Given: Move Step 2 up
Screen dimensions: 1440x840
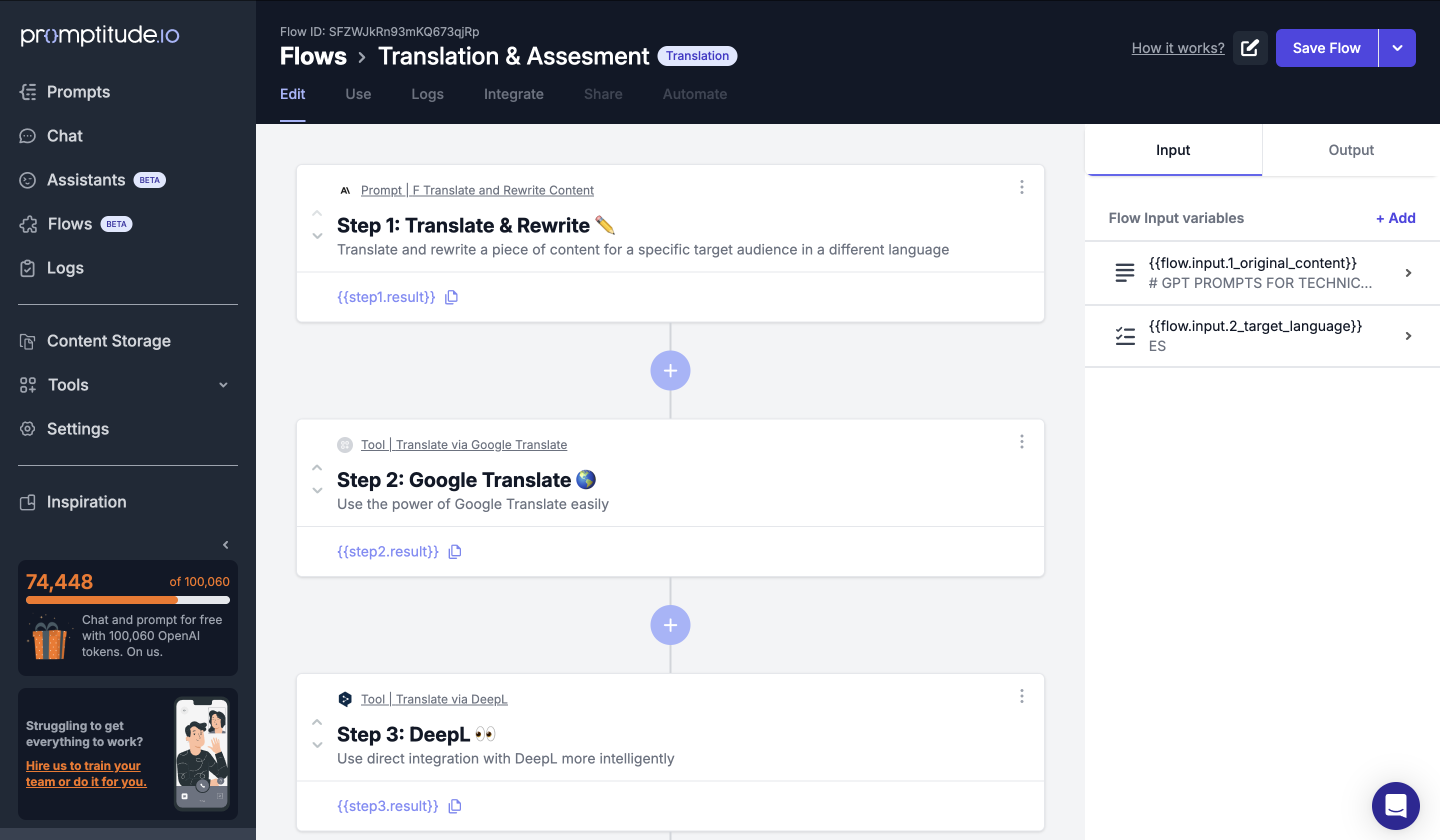Looking at the screenshot, I should pos(317,468).
